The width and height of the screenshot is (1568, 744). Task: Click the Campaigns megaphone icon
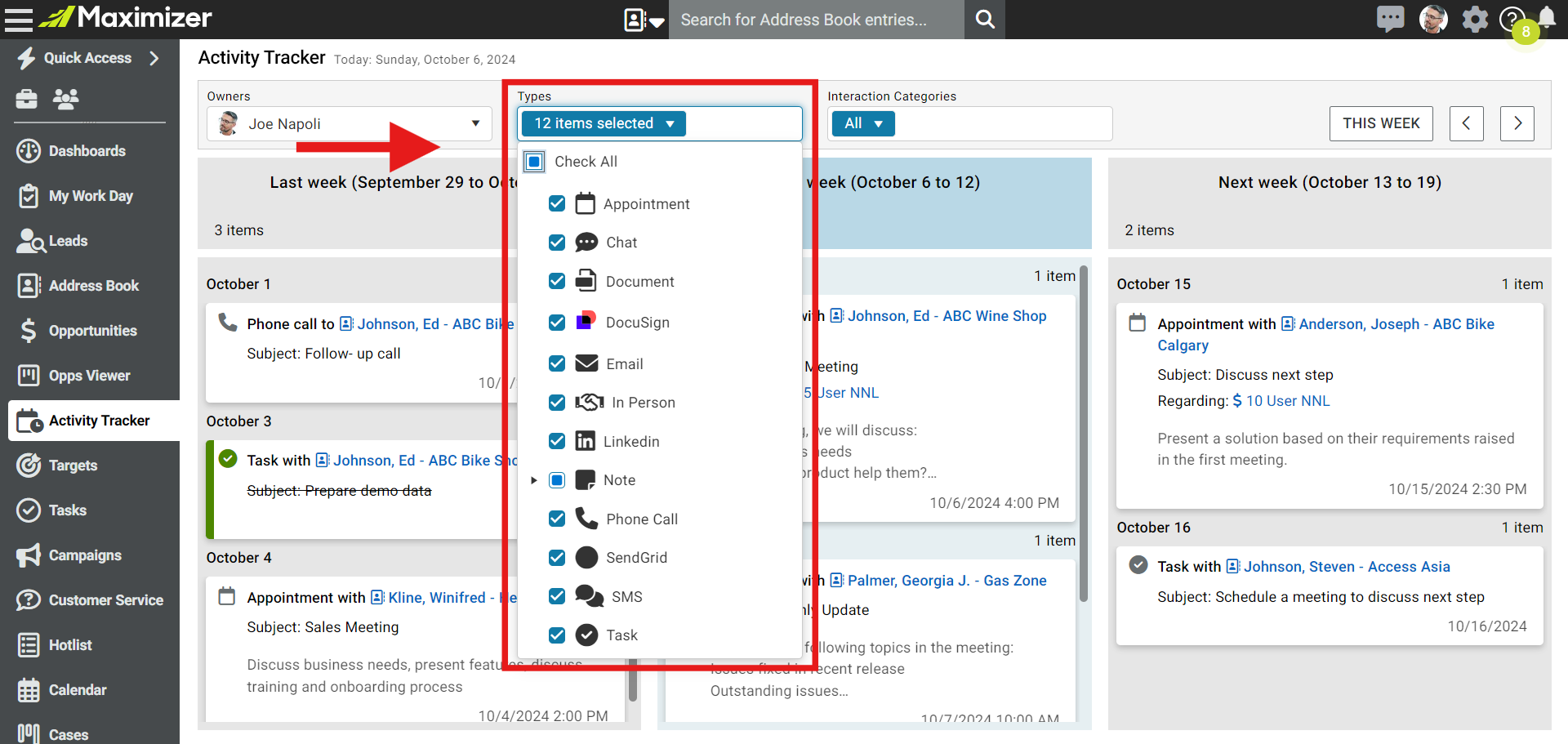(x=29, y=555)
